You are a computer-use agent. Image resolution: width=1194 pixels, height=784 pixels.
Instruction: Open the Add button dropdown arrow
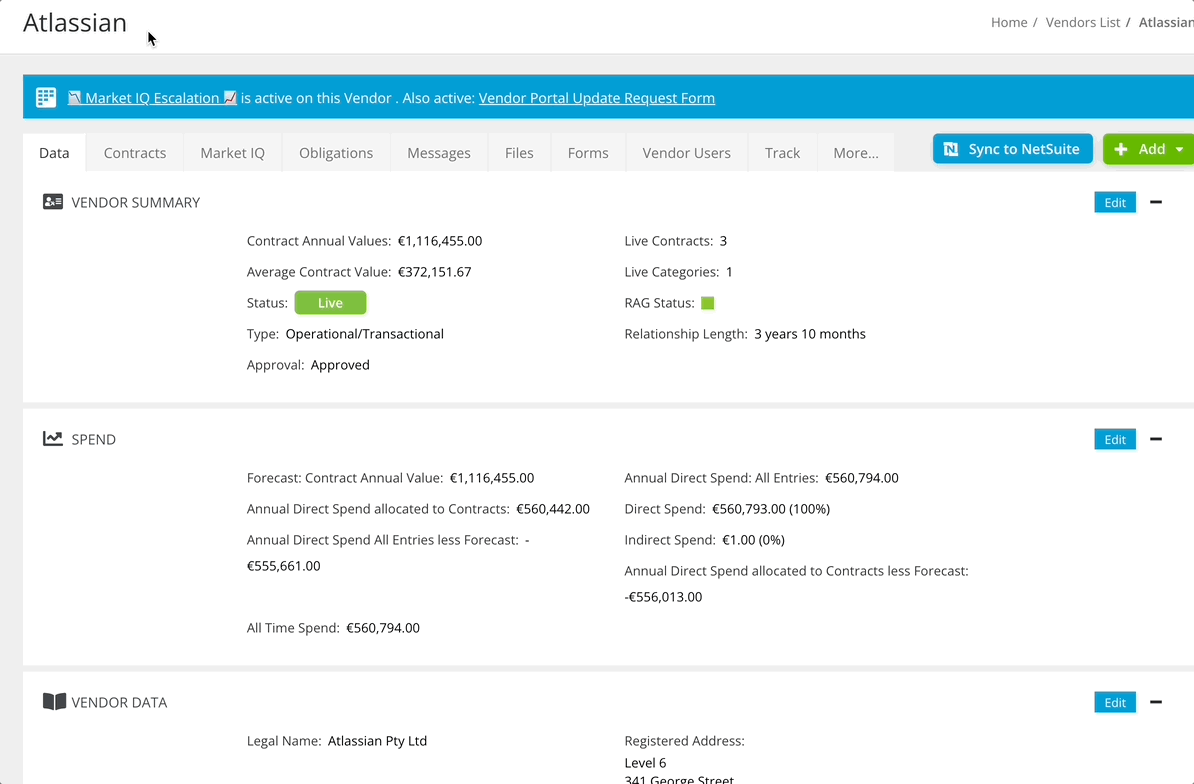click(x=1179, y=149)
